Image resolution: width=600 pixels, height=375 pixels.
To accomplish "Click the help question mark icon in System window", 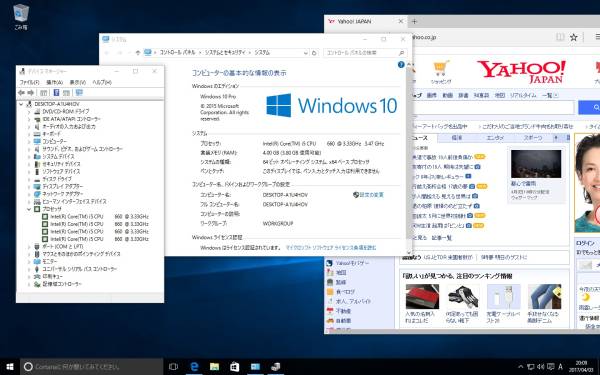I will pyautogui.click(x=401, y=65).
